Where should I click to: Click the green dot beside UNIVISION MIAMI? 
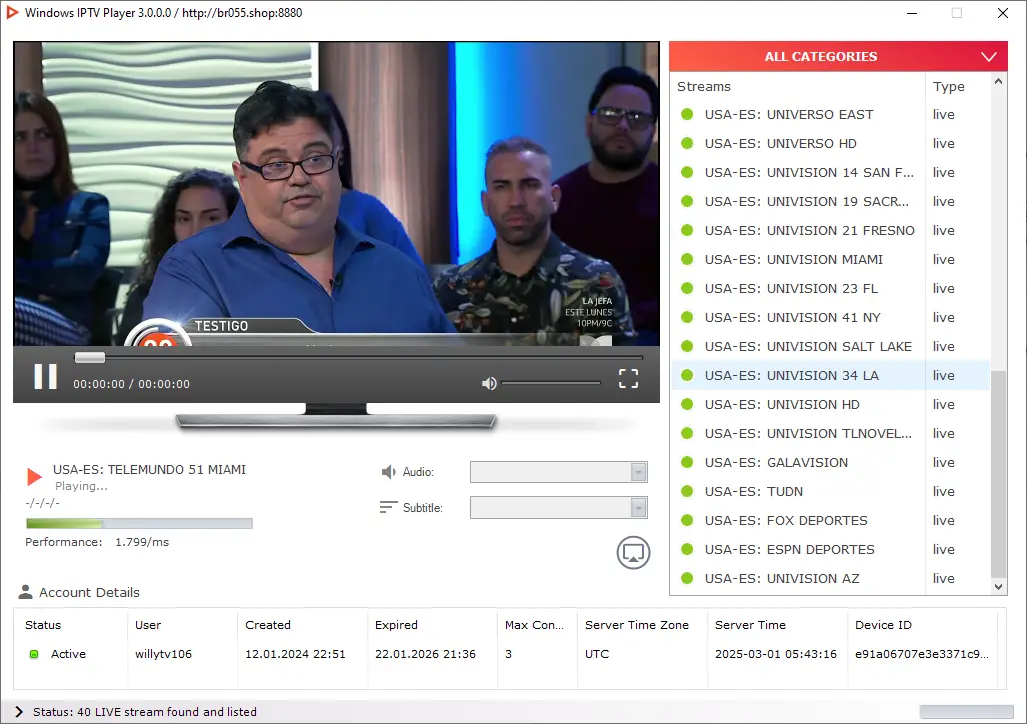(687, 259)
